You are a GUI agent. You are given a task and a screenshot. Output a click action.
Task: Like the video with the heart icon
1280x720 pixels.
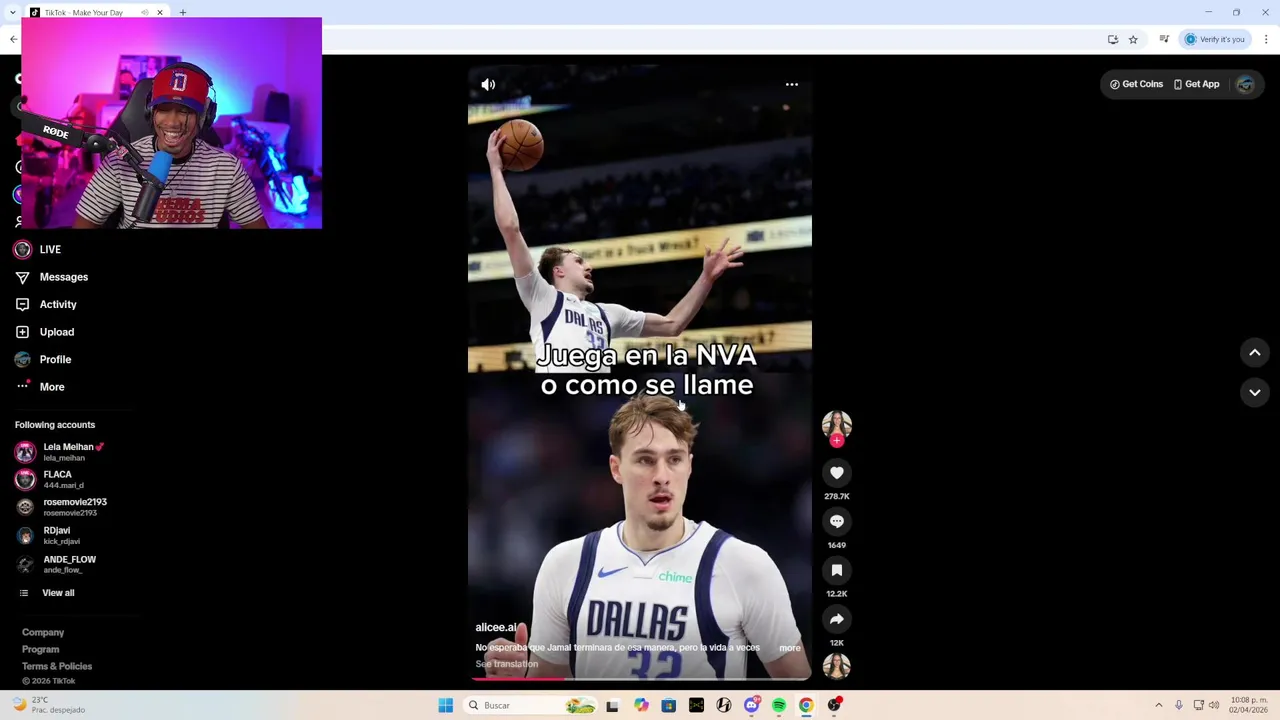837,473
